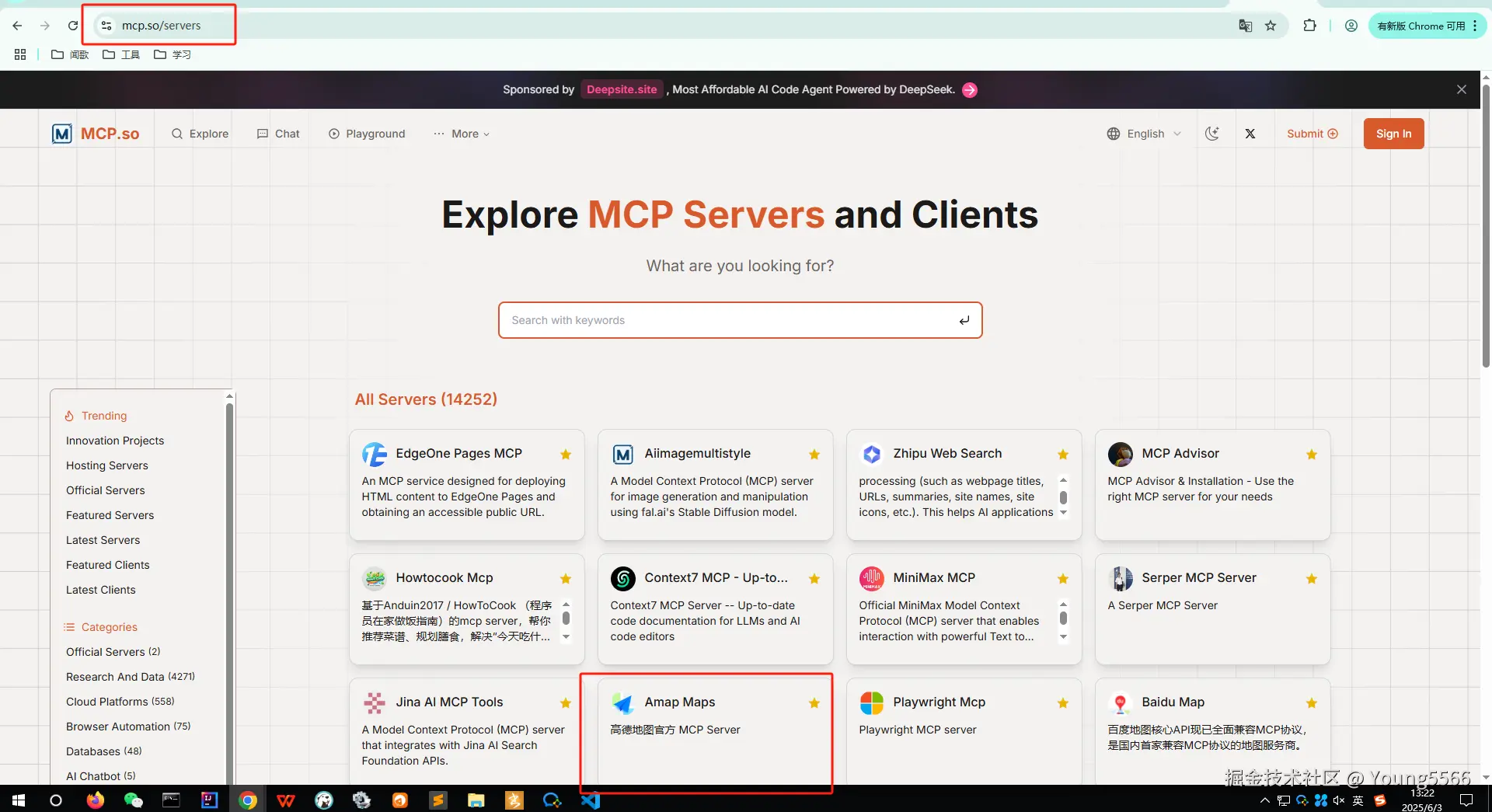Open the Cloud Platforms category
Image resolution: width=1492 pixels, height=812 pixels.
coord(120,702)
